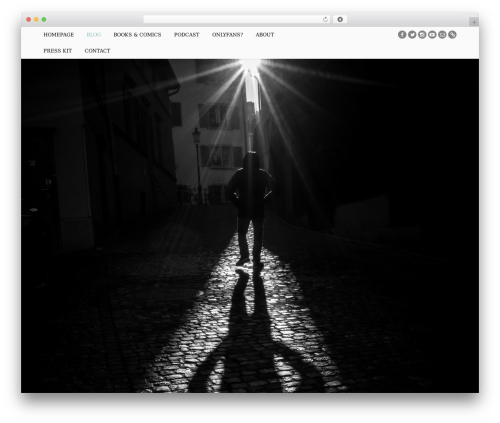Minimize the window with yellow button
Screen dimensions: 500x423
click(36, 20)
